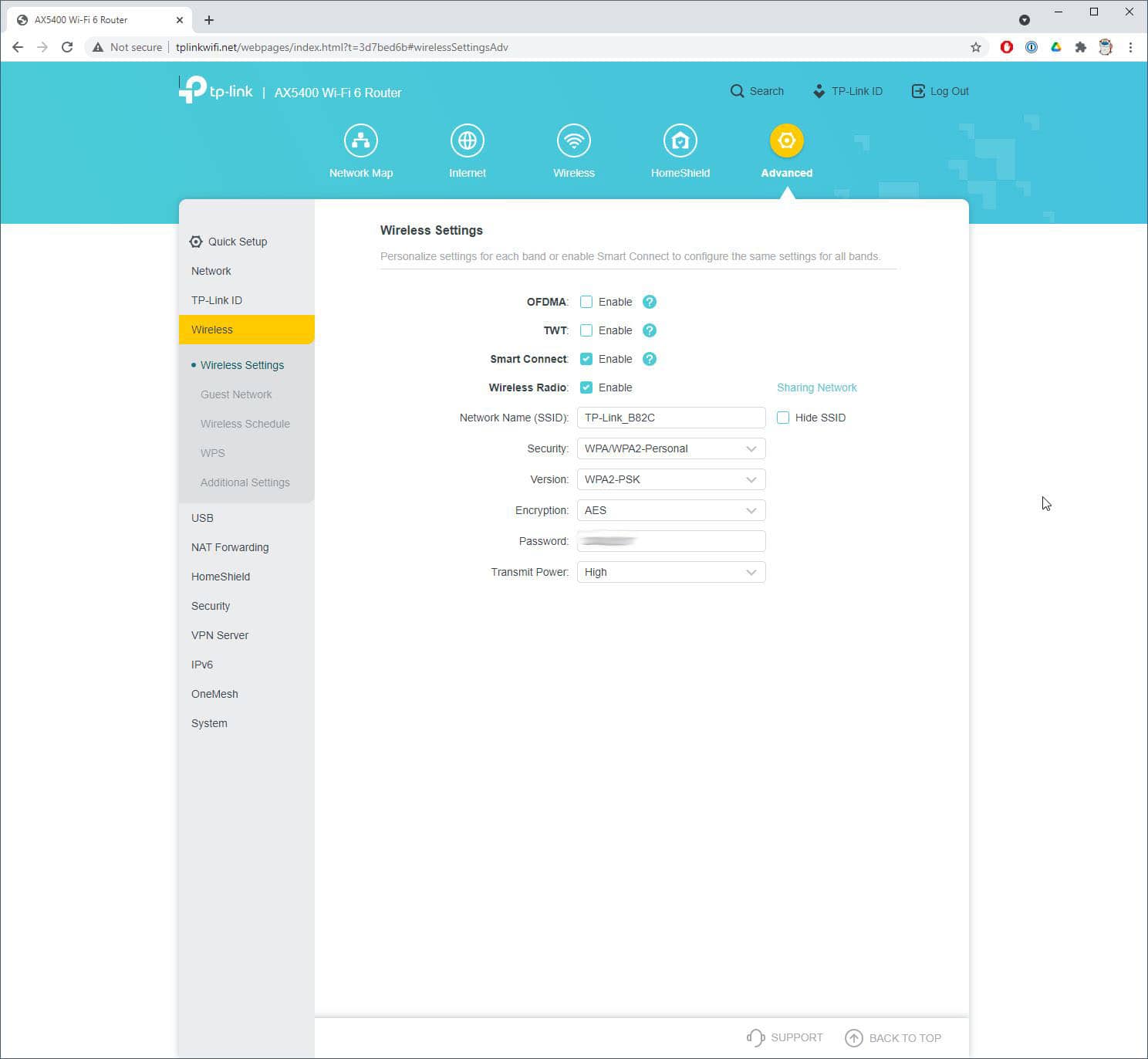Click the tp-link logo
This screenshot has width=1148, height=1059.
pos(216,90)
